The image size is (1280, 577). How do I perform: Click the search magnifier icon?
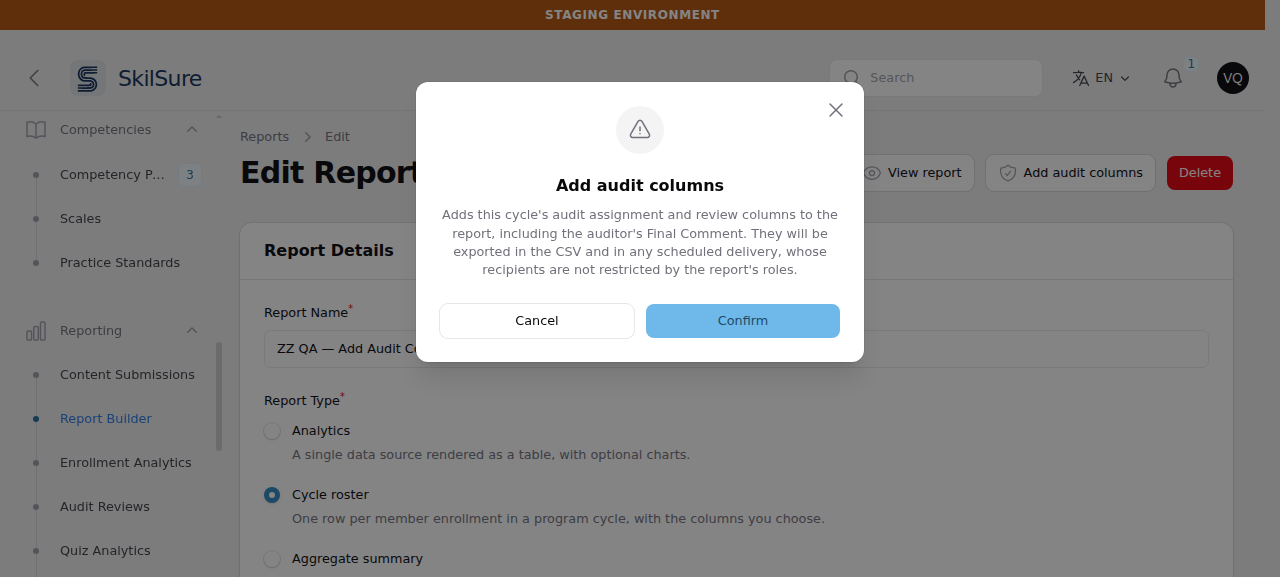(852, 78)
